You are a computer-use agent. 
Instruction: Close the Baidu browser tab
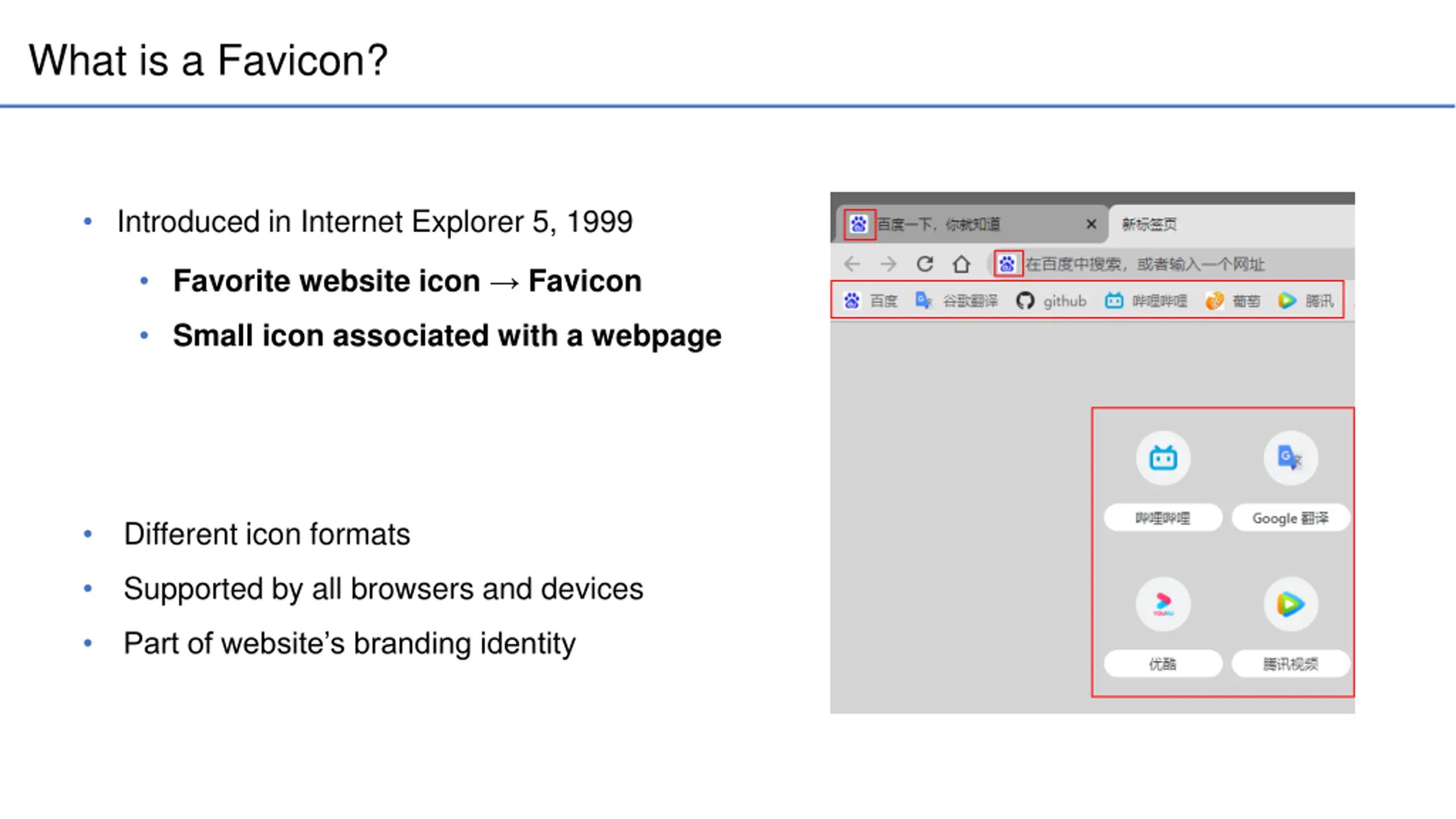point(1091,224)
